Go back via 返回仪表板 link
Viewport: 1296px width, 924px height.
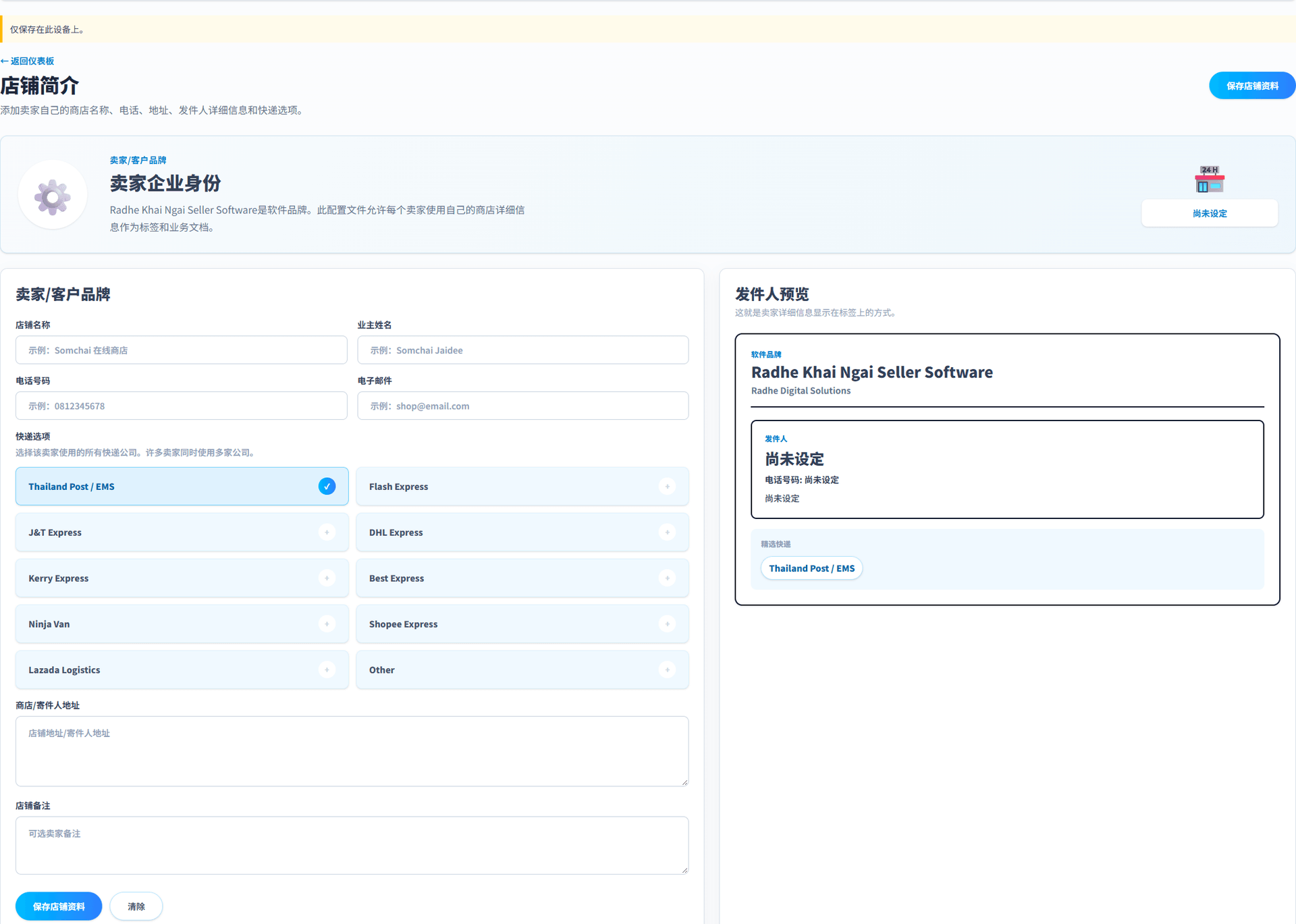(x=28, y=61)
